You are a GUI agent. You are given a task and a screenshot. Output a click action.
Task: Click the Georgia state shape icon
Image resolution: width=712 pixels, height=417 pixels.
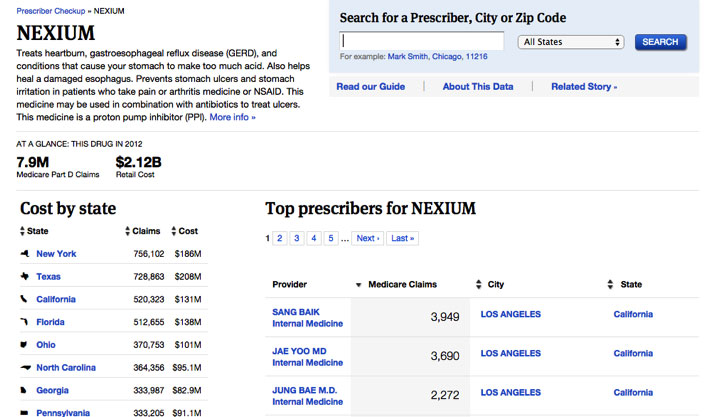pos(24,390)
